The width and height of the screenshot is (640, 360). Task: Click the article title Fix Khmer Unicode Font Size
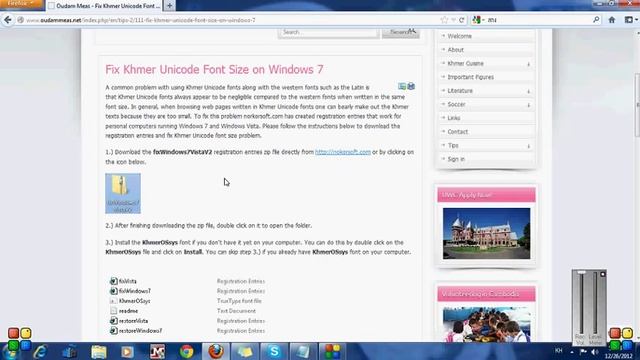click(x=214, y=69)
